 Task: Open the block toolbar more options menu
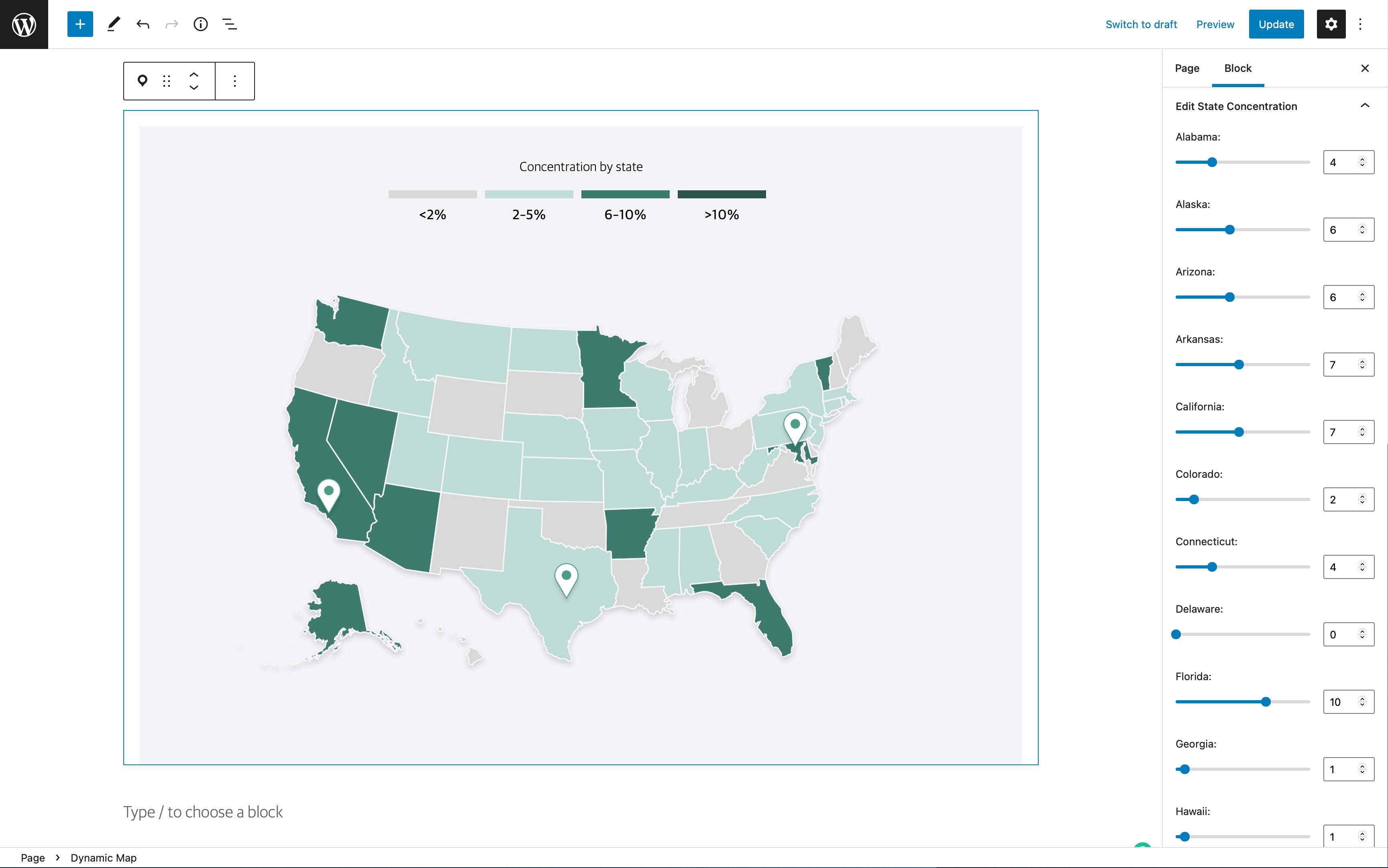point(235,81)
